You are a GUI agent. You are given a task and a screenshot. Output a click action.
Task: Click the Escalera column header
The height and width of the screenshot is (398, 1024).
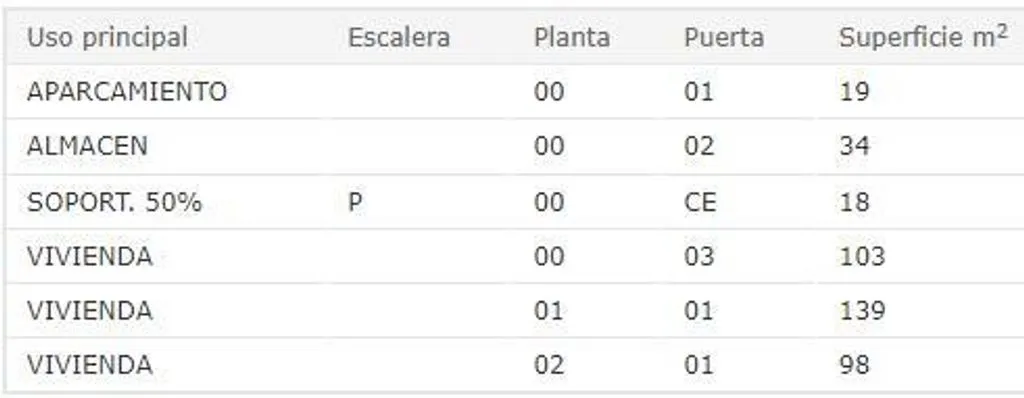399,37
